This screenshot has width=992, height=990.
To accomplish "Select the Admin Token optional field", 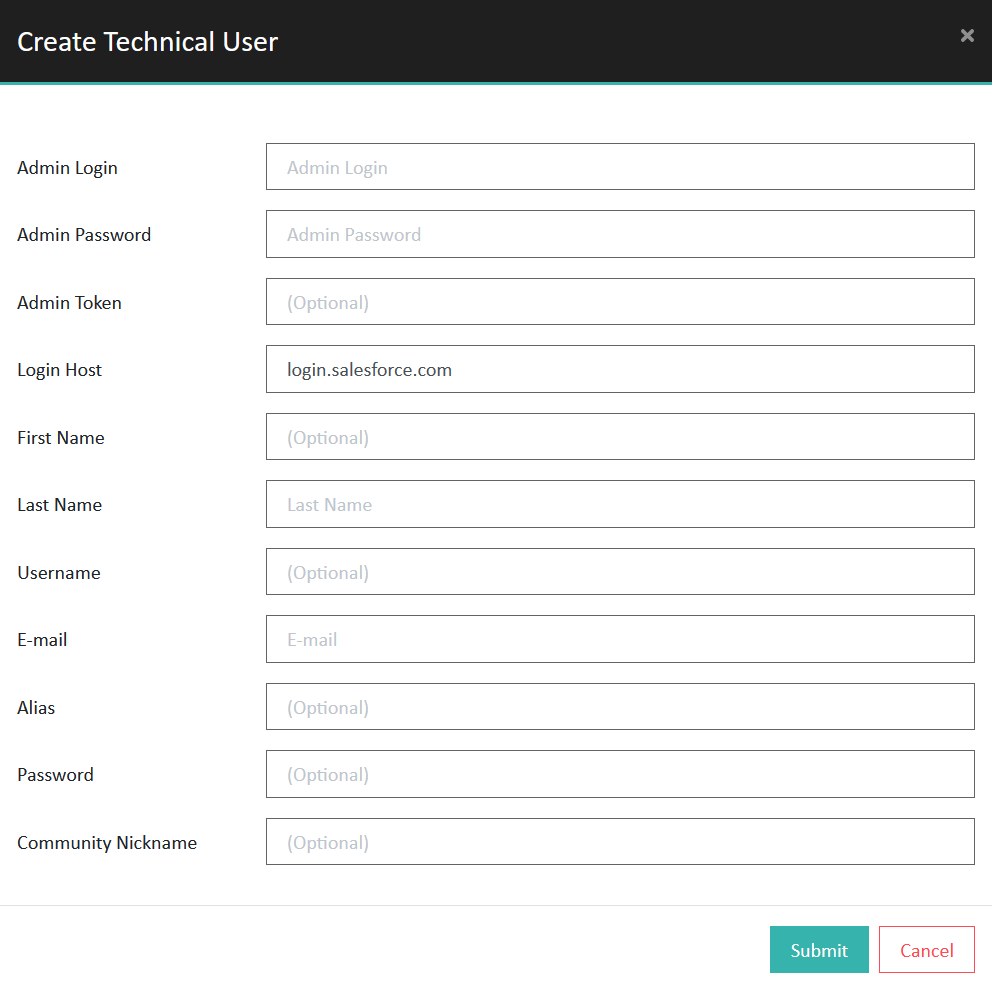I will pos(620,302).
